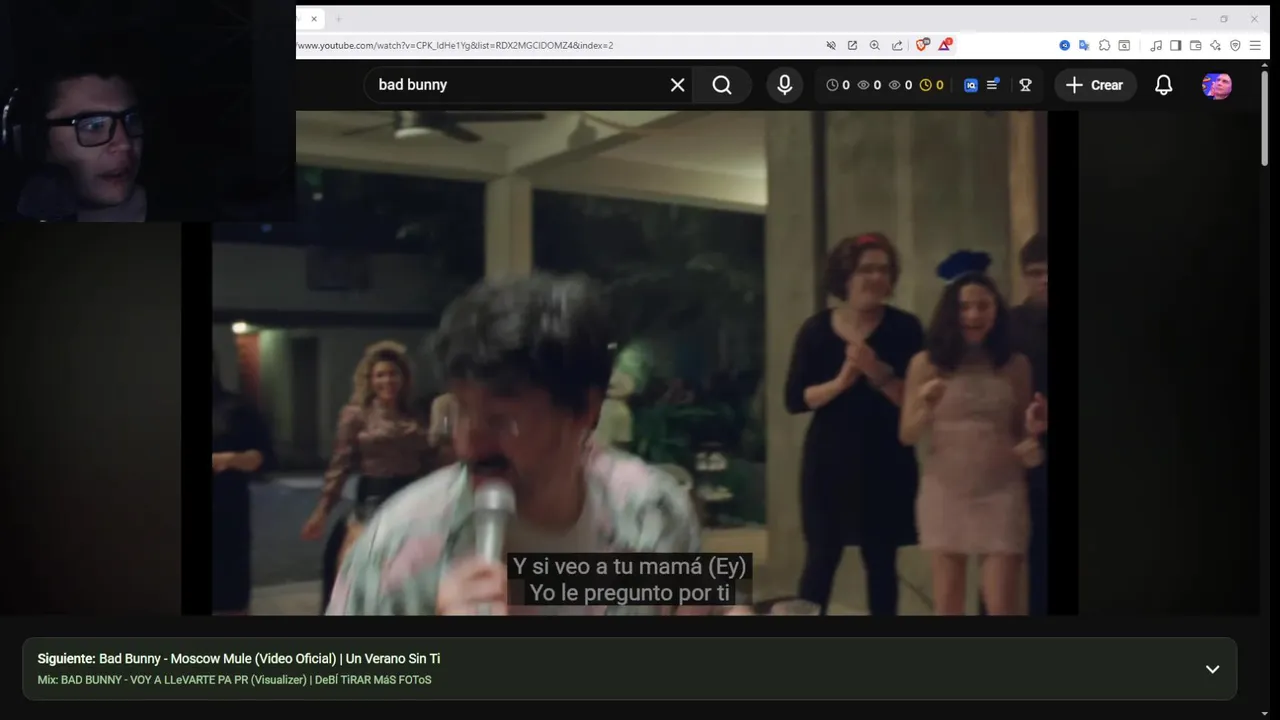Viewport: 1280px width, 720px height.
Task: Share this page via address bar icon
Action: [x=897, y=45]
